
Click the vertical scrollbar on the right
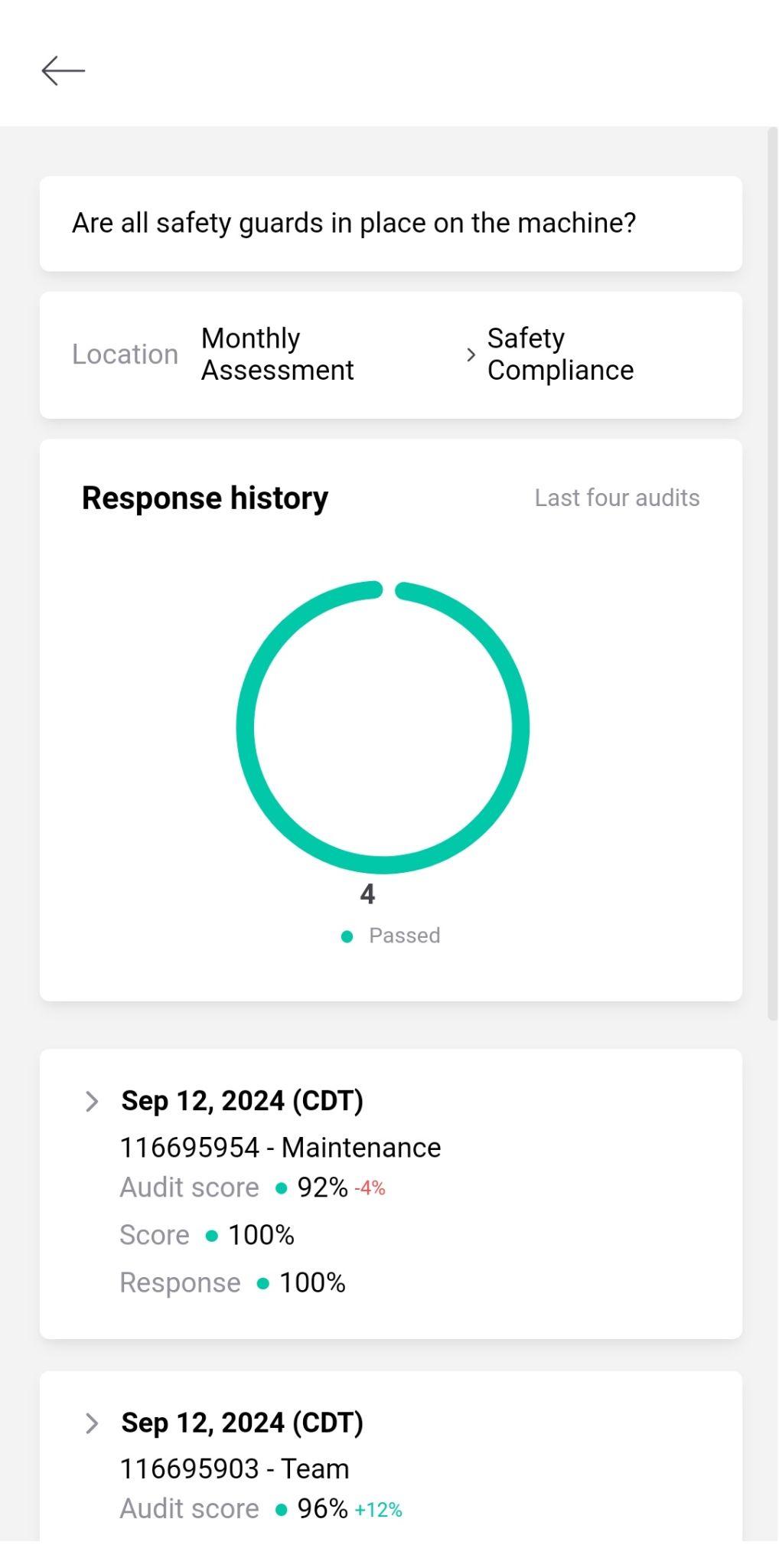click(772, 574)
